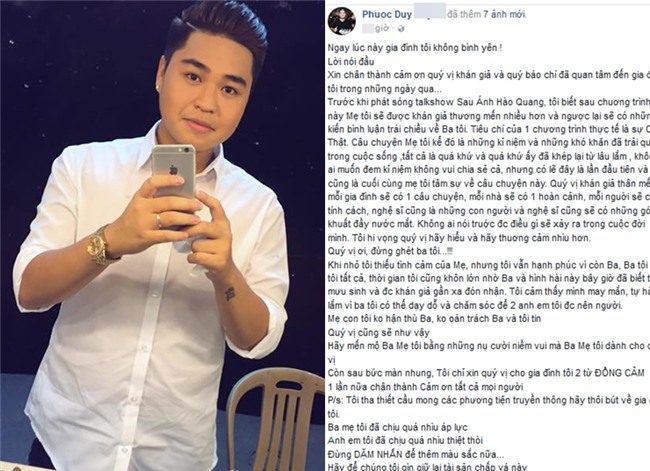Click the globe public-privacy icon
Screen dimensions: 650x471
pos(401,29)
